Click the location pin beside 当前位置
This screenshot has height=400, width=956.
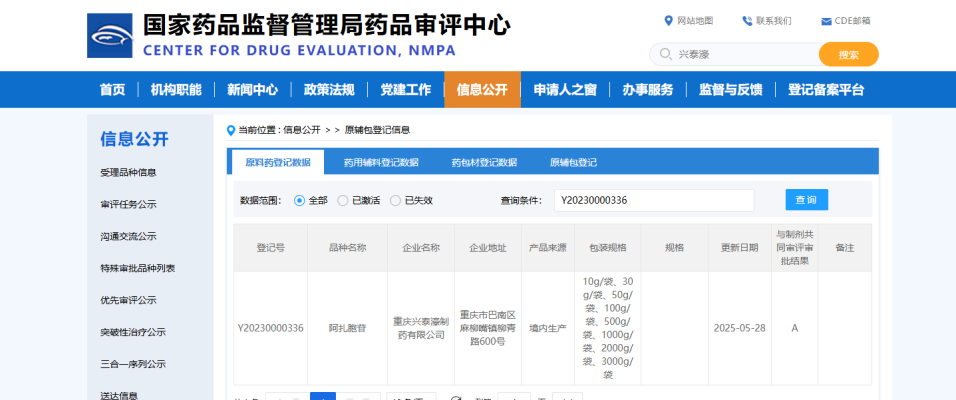point(232,130)
